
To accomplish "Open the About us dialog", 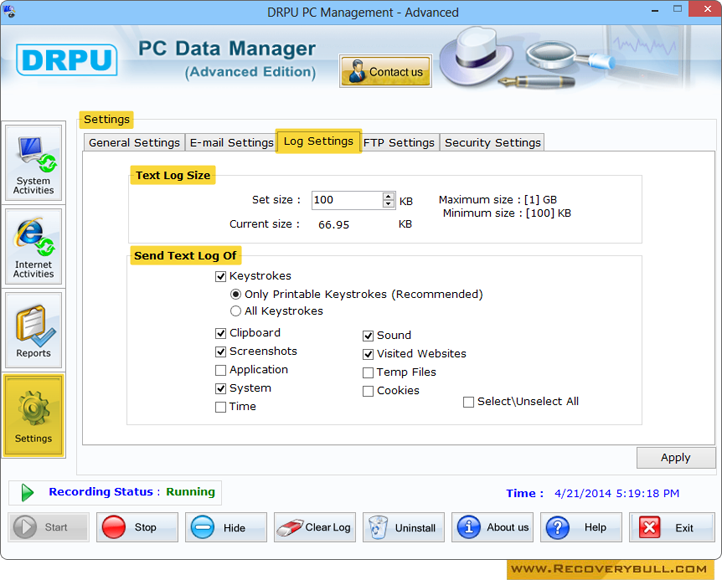I will (x=492, y=527).
